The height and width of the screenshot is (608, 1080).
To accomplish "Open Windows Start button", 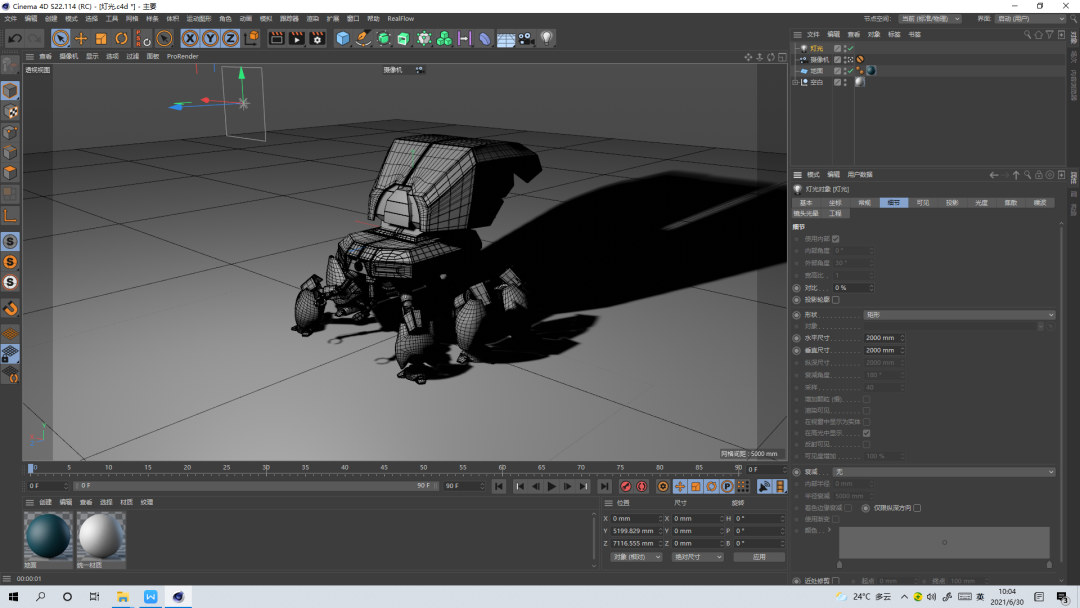I will point(13,597).
